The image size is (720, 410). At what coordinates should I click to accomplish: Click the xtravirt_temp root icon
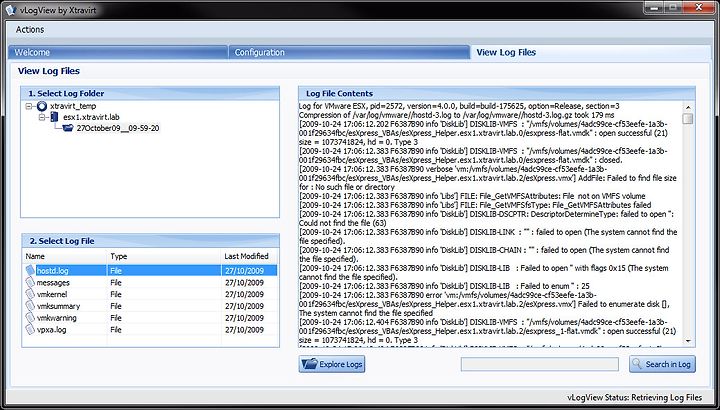[42, 106]
